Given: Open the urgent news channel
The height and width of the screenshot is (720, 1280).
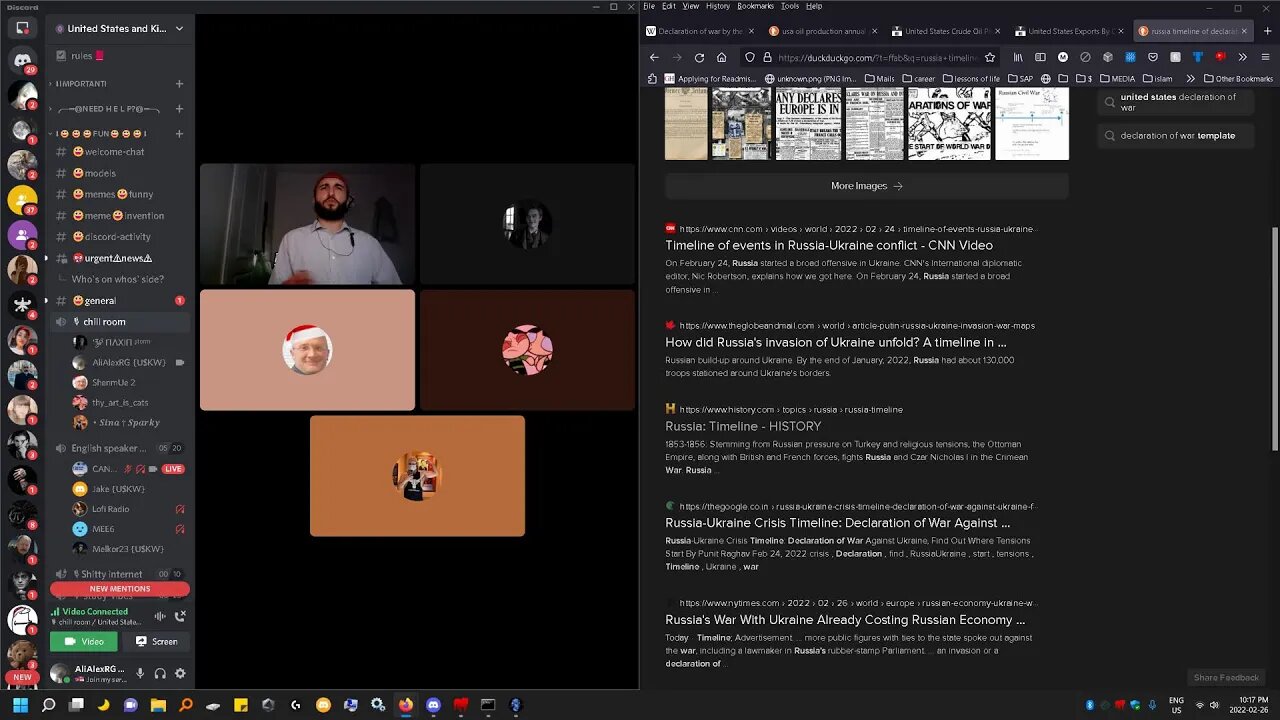Looking at the screenshot, I should click(x=120, y=258).
